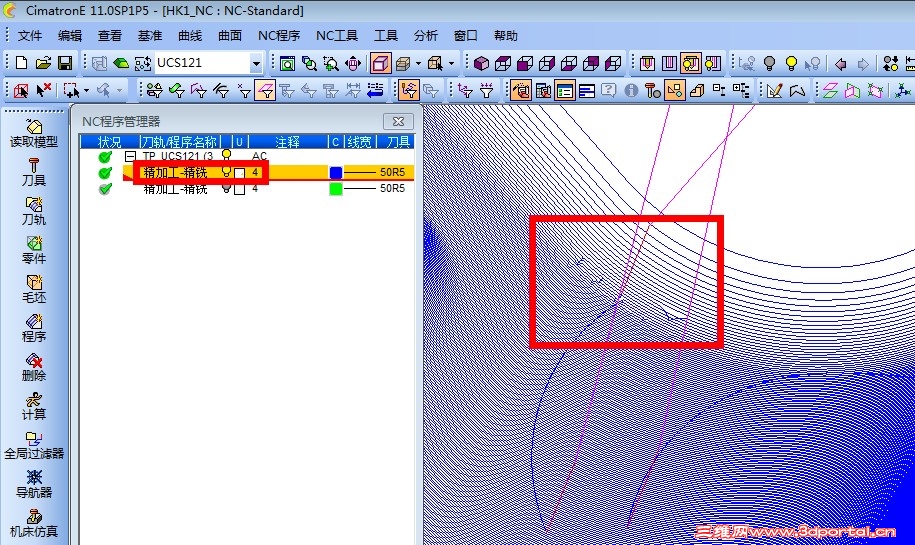The height and width of the screenshot is (545, 915).
Task: Close the NC程序管理器 panel
Action: click(399, 121)
